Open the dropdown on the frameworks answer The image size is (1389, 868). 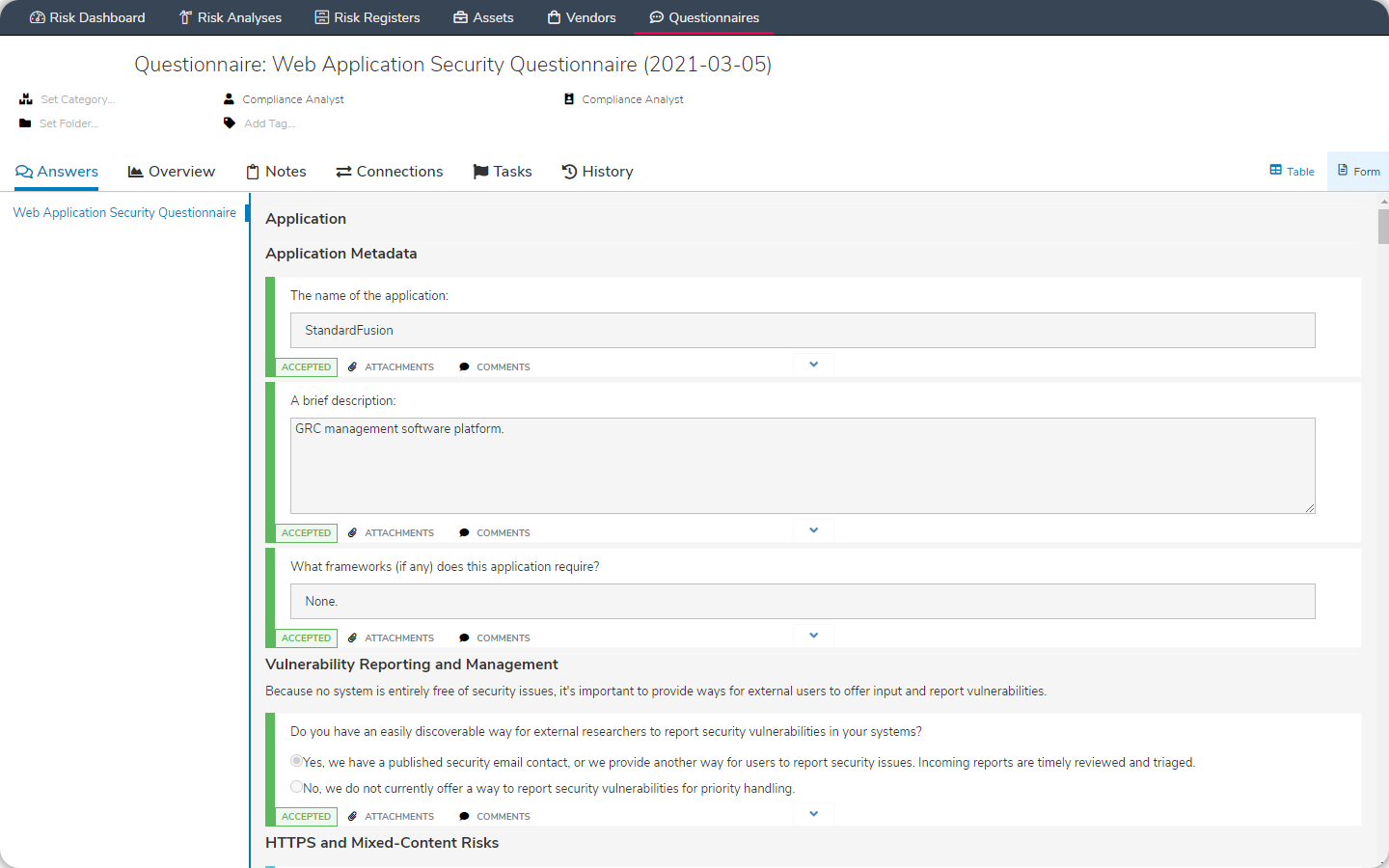[813, 635]
